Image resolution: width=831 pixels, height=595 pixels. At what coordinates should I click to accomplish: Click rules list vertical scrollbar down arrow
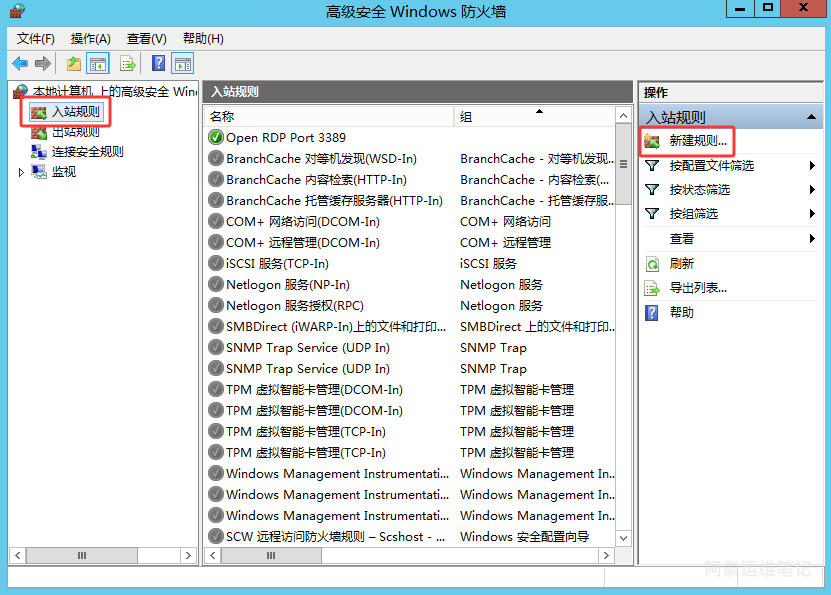(x=623, y=538)
